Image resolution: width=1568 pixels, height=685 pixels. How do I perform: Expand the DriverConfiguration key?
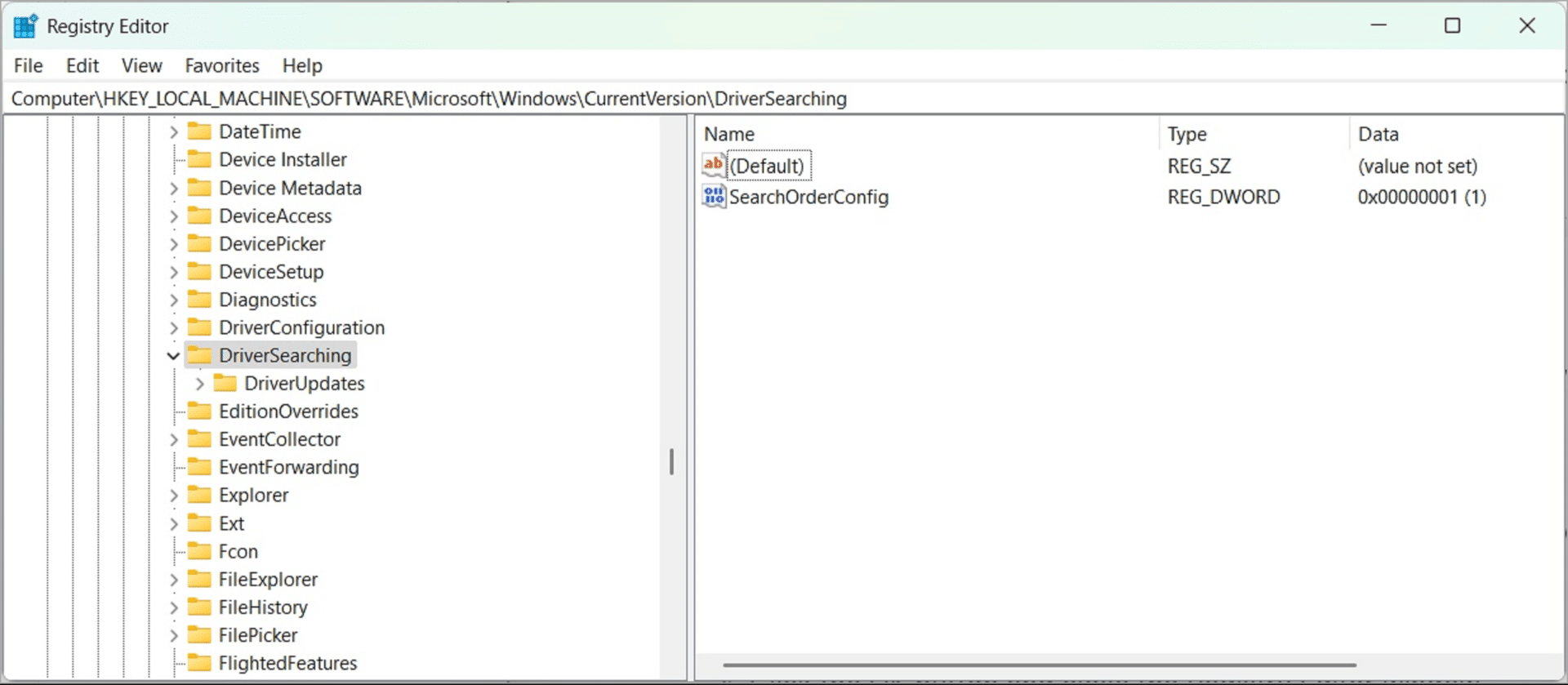click(x=173, y=327)
